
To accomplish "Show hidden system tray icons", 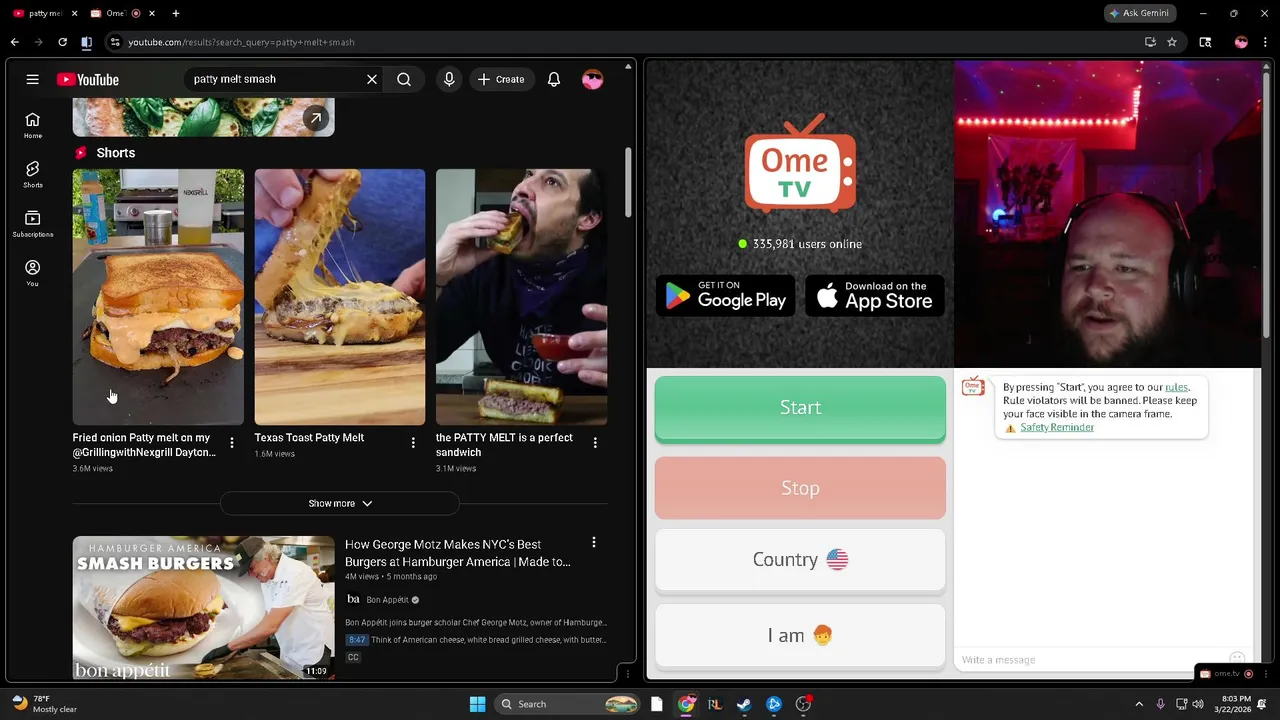I will 1139,704.
